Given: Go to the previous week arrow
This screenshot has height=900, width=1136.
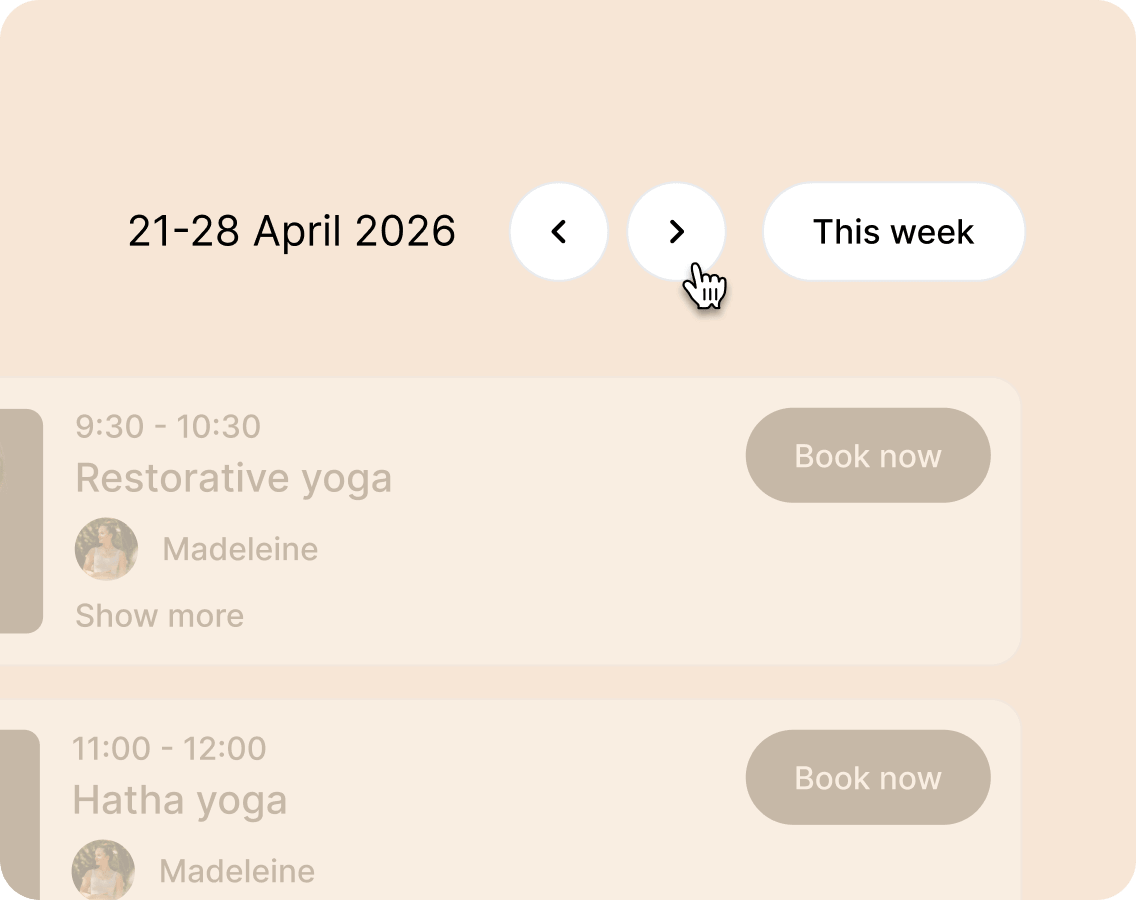Looking at the screenshot, I should click(x=559, y=232).
